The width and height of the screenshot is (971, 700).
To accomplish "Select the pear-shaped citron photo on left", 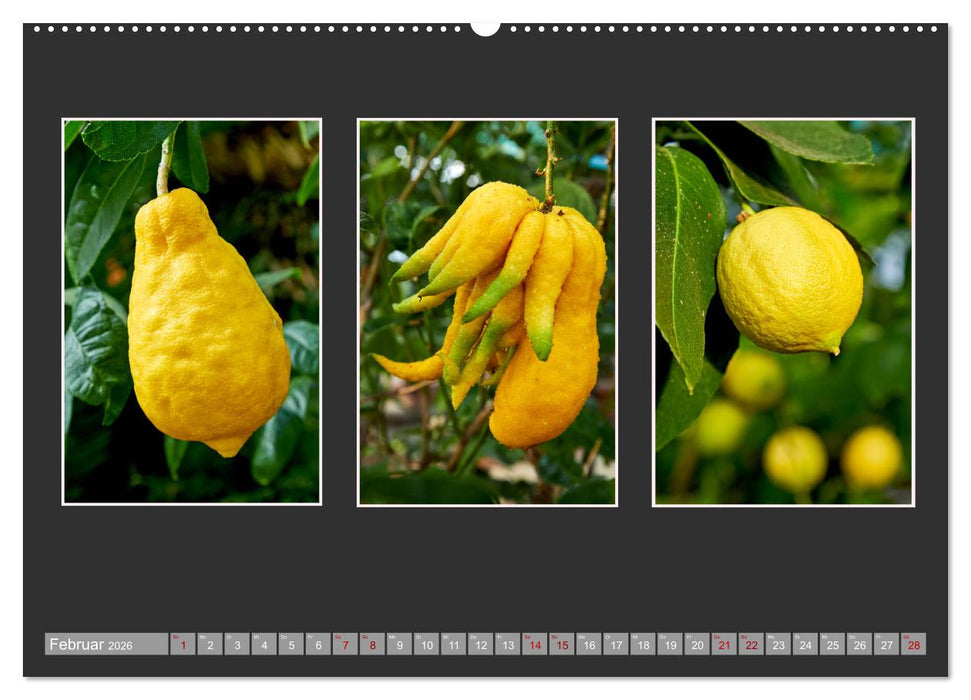I will tap(192, 312).
